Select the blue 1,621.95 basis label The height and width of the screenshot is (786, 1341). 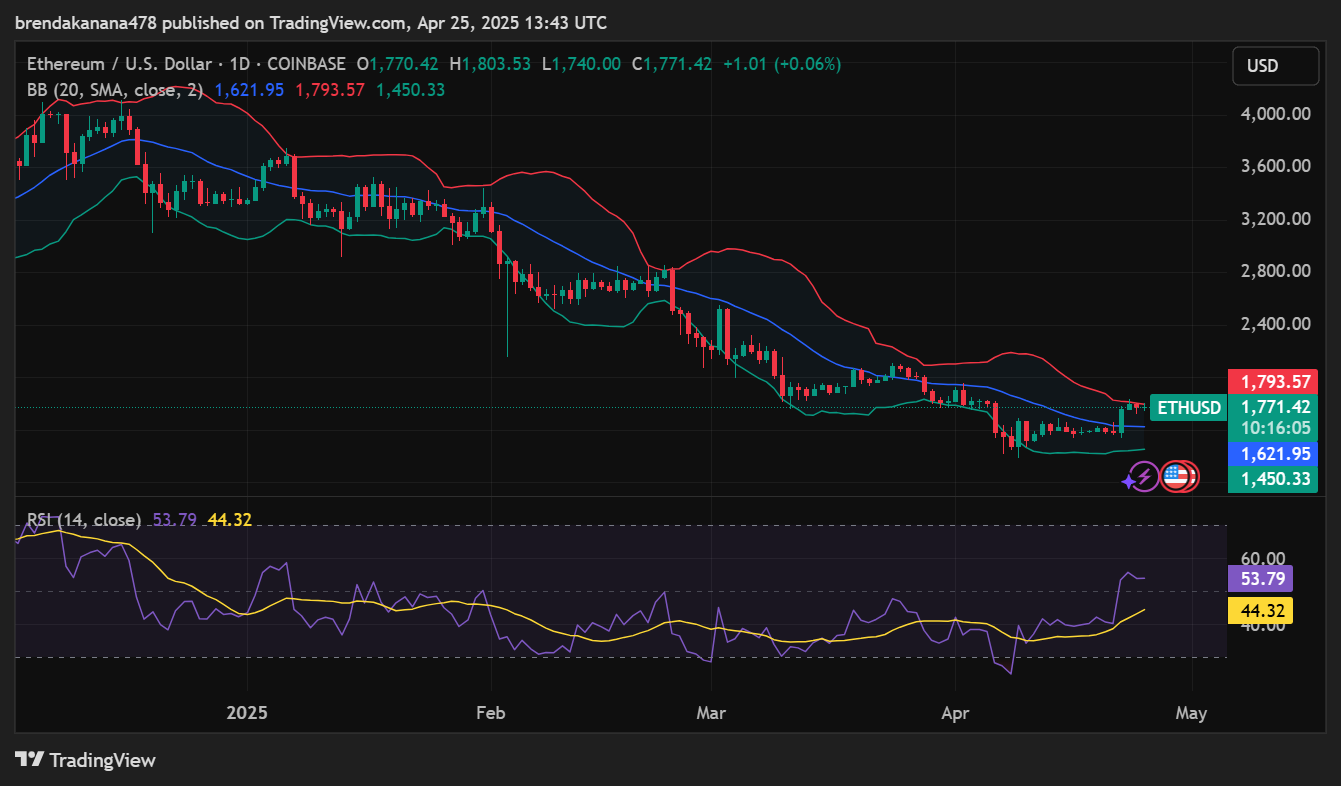[1275, 454]
